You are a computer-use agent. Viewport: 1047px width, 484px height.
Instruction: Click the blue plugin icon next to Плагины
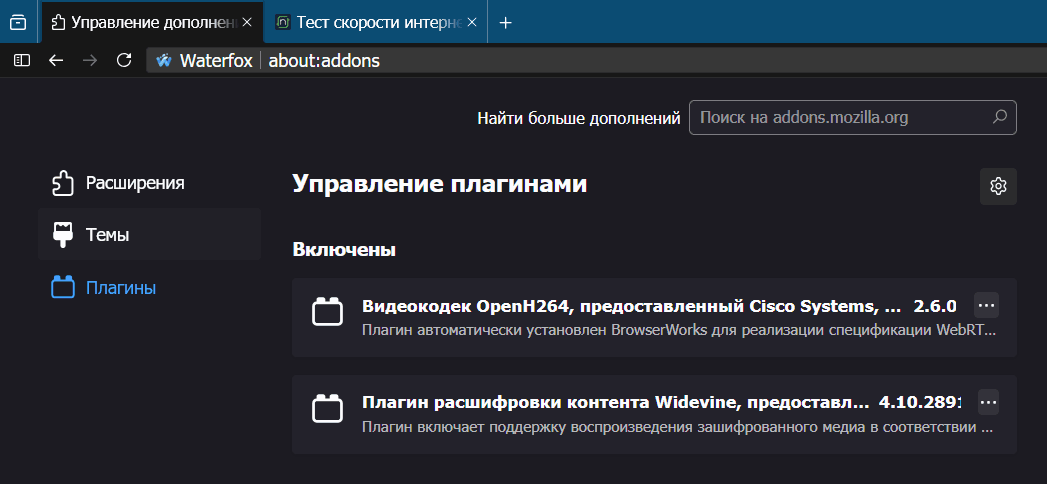[63, 288]
